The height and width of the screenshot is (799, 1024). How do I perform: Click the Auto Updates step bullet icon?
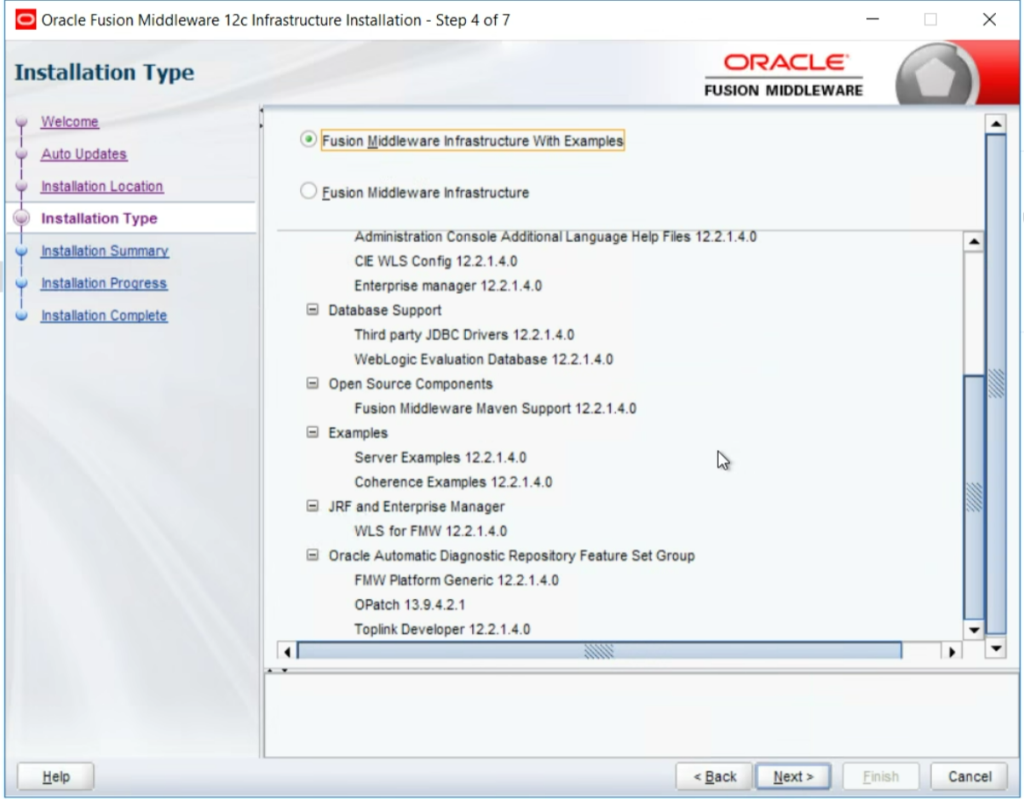coord(22,154)
